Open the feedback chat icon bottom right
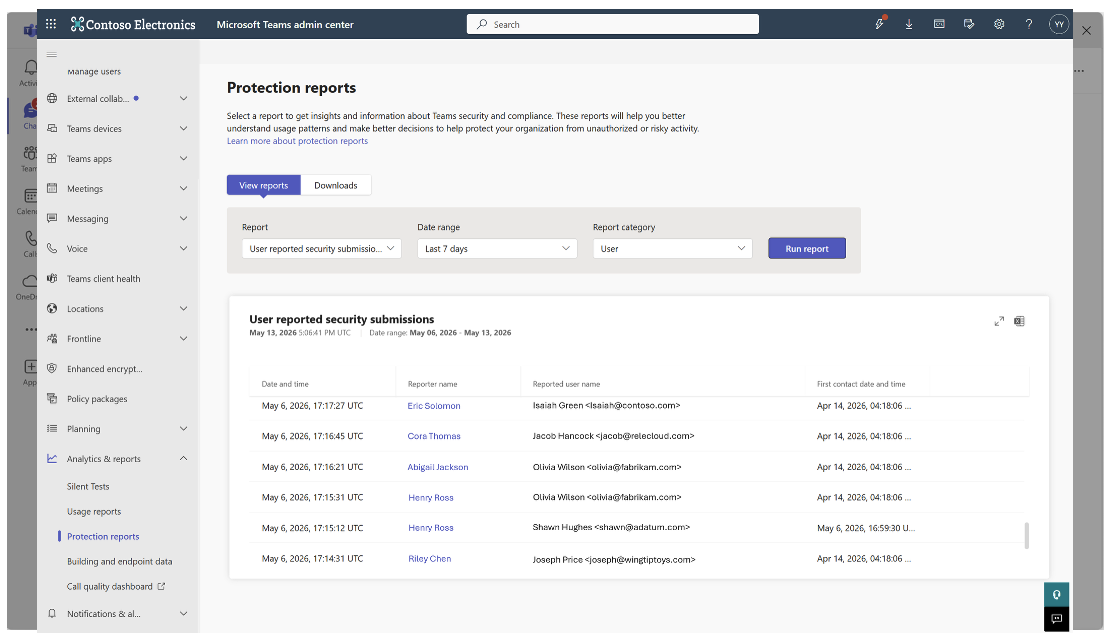This screenshot has height=640, width=1110. 1056,619
